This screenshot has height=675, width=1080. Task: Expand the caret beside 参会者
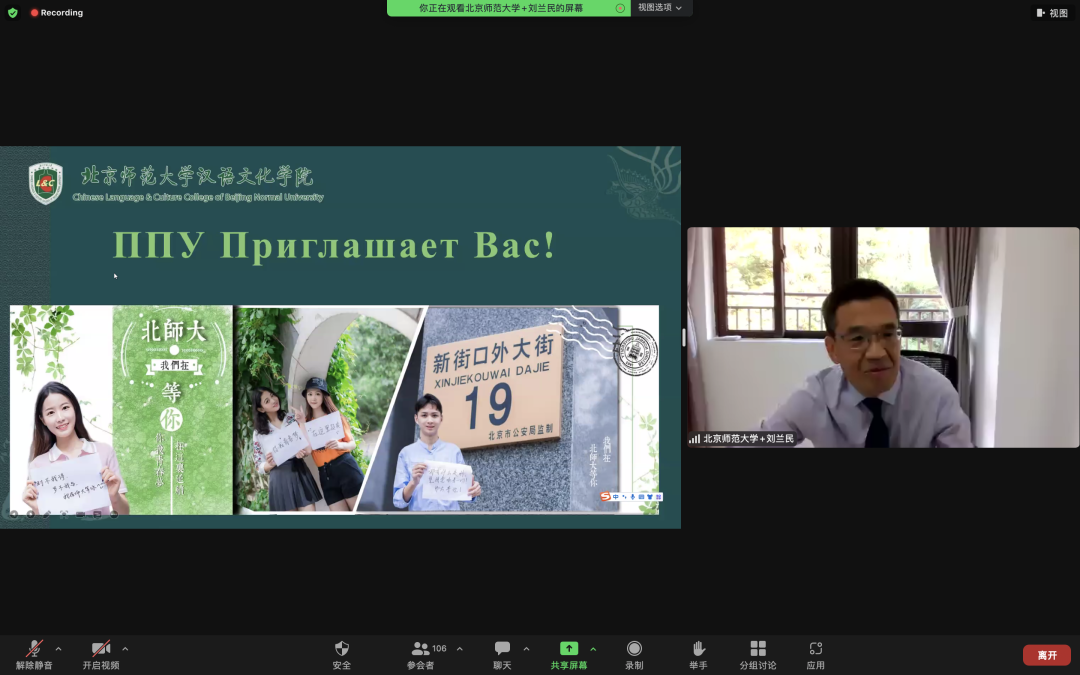[459, 649]
